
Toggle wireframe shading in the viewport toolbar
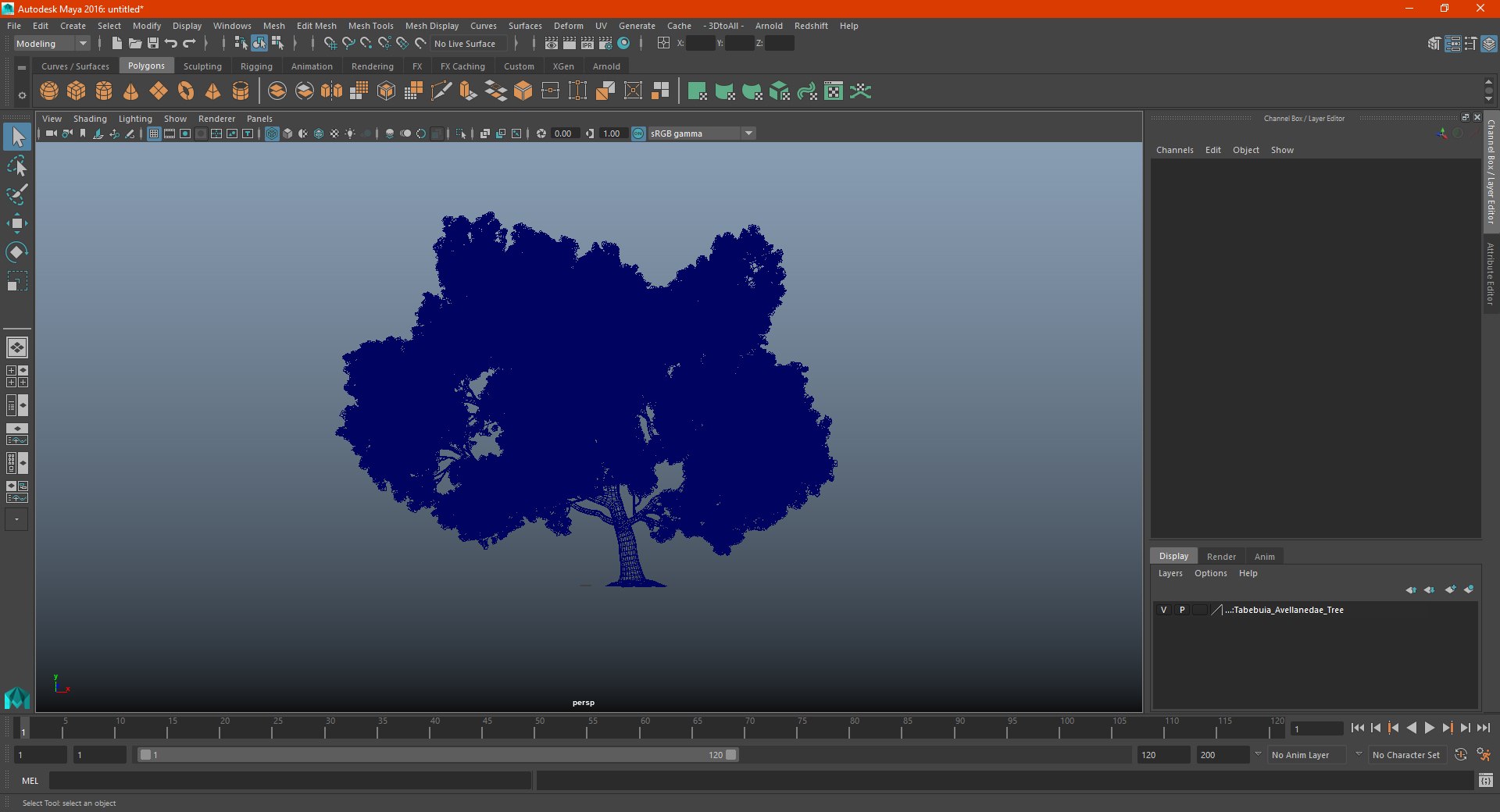click(272, 134)
